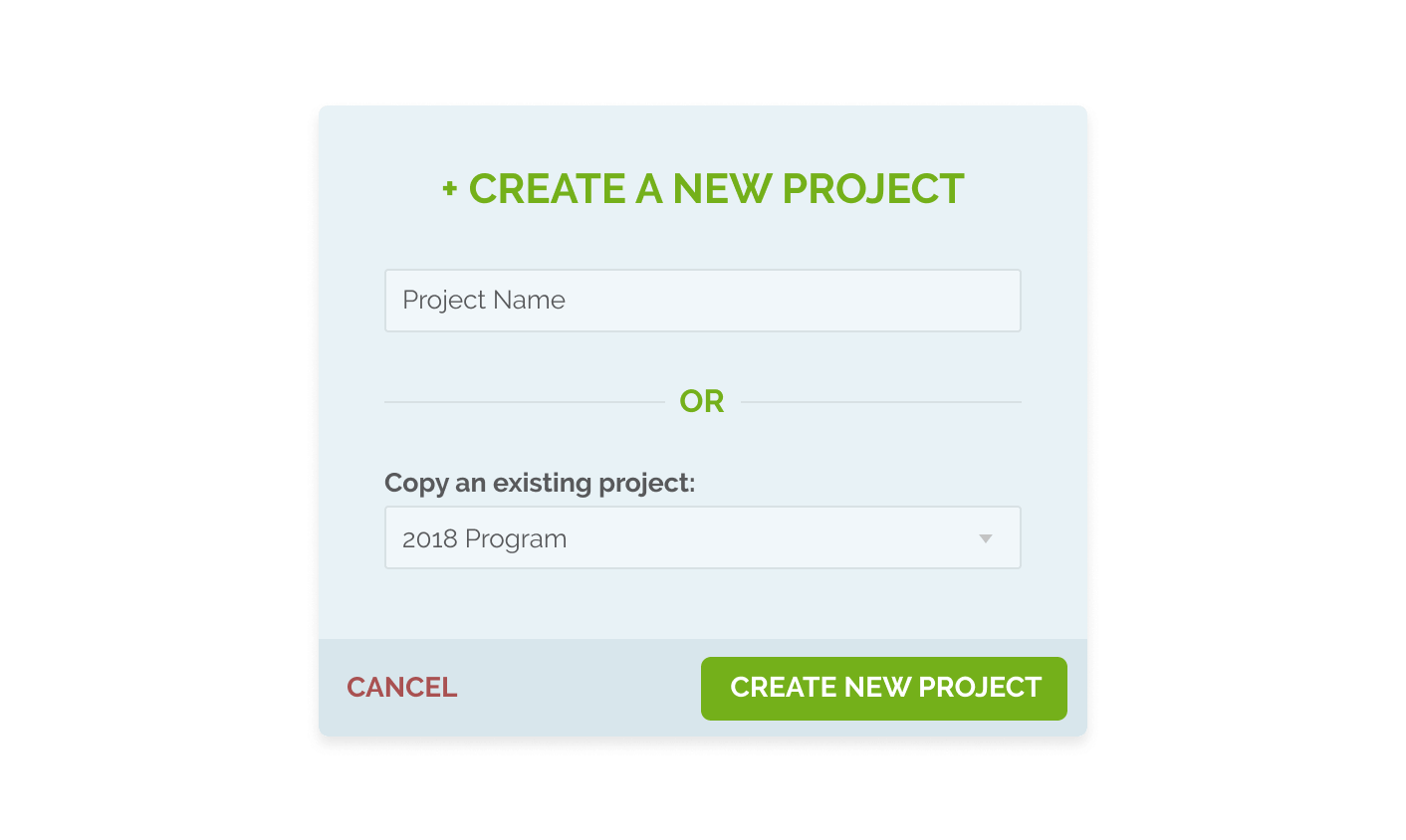
Task: Click the Create a New Project heading
Action: coord(703,189)
